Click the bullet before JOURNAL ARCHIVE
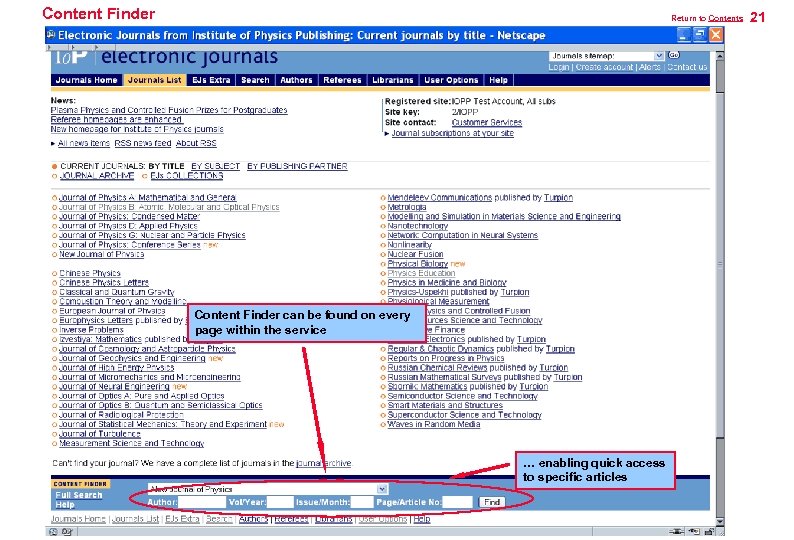 tap(54, 176)
